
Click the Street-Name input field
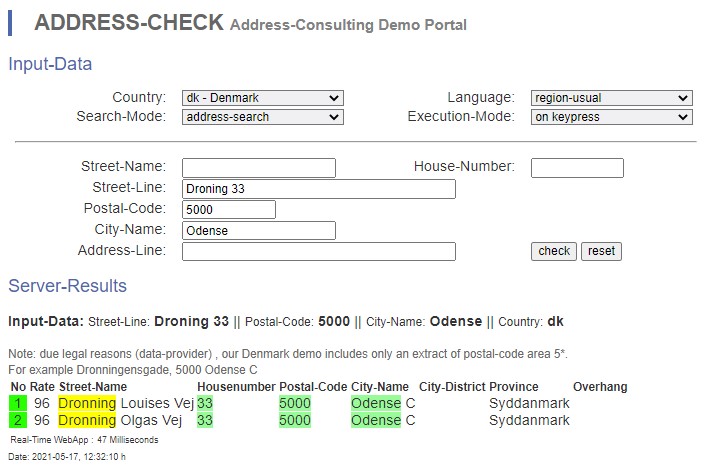(x=259, y=168)
